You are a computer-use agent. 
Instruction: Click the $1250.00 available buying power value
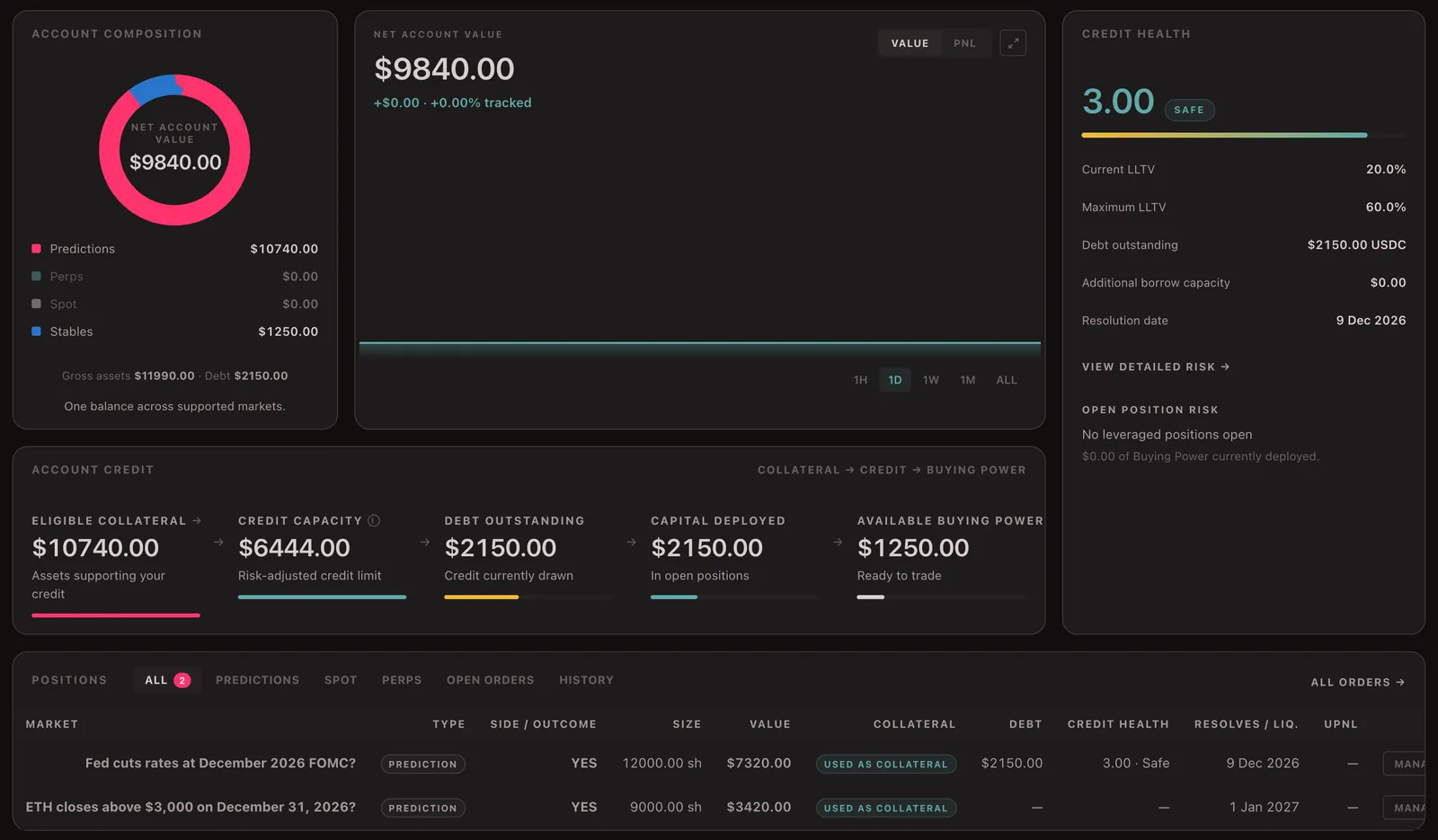tap(913, 548)
